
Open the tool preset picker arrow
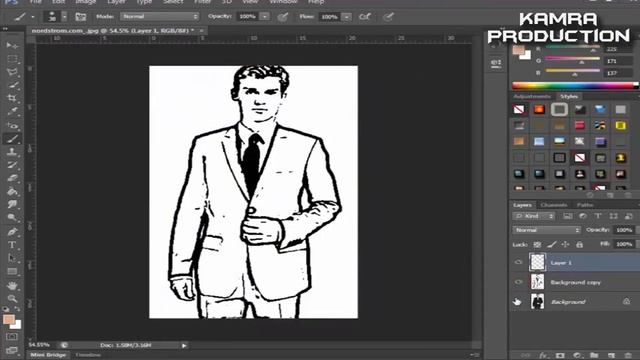coord(33,17)
